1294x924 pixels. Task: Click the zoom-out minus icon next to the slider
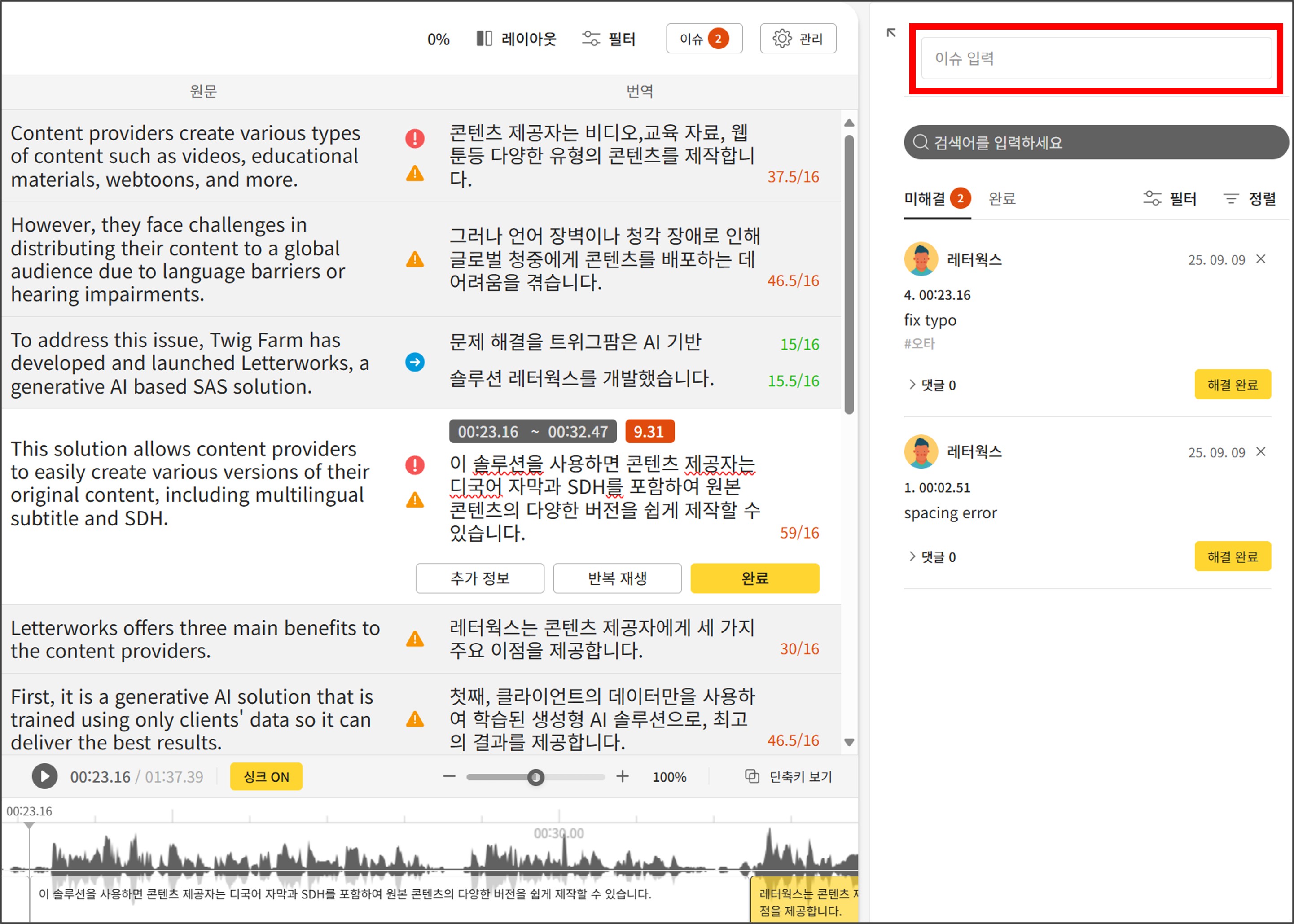point(450,776)
